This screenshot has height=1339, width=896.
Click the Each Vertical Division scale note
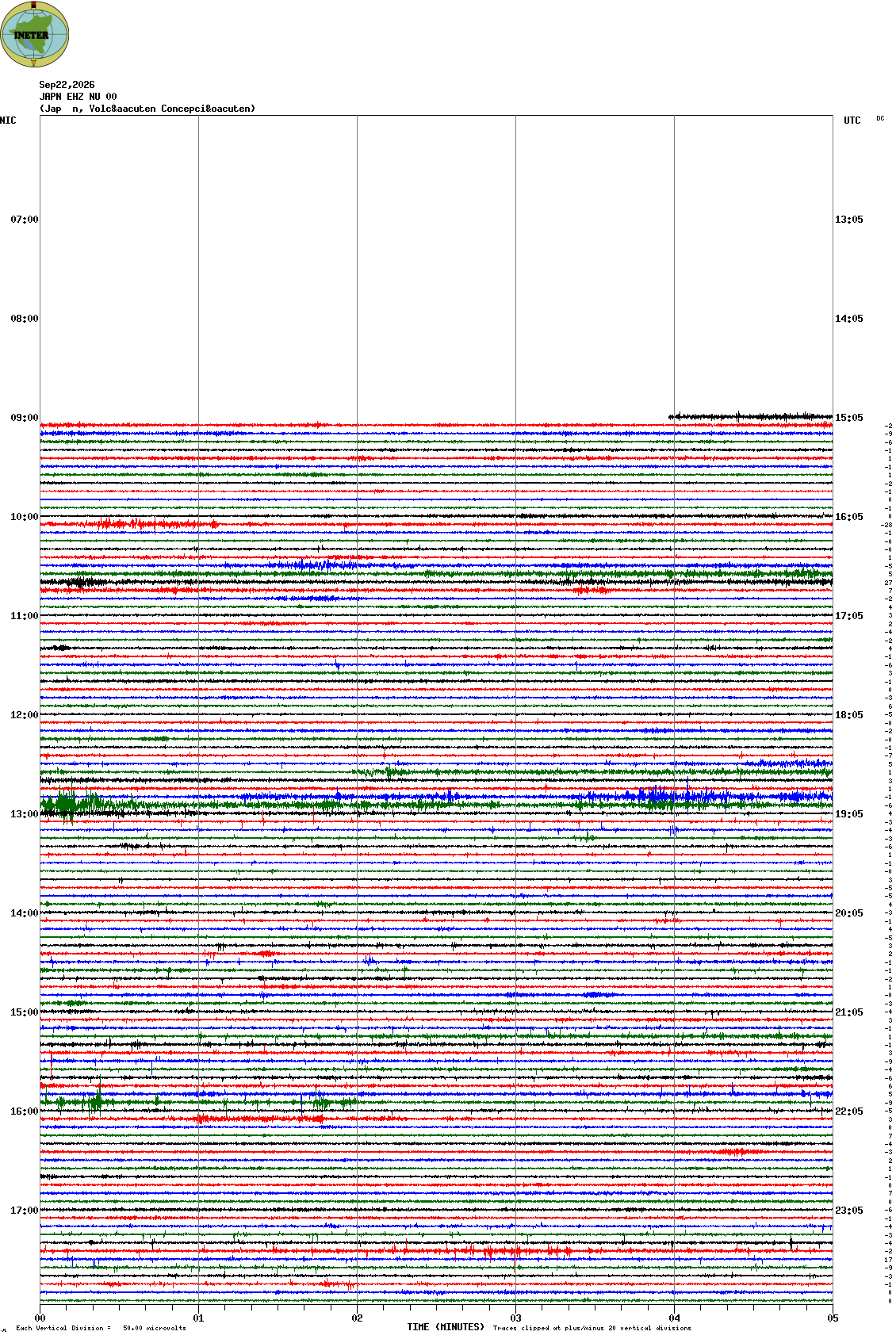coord(101,1328)
